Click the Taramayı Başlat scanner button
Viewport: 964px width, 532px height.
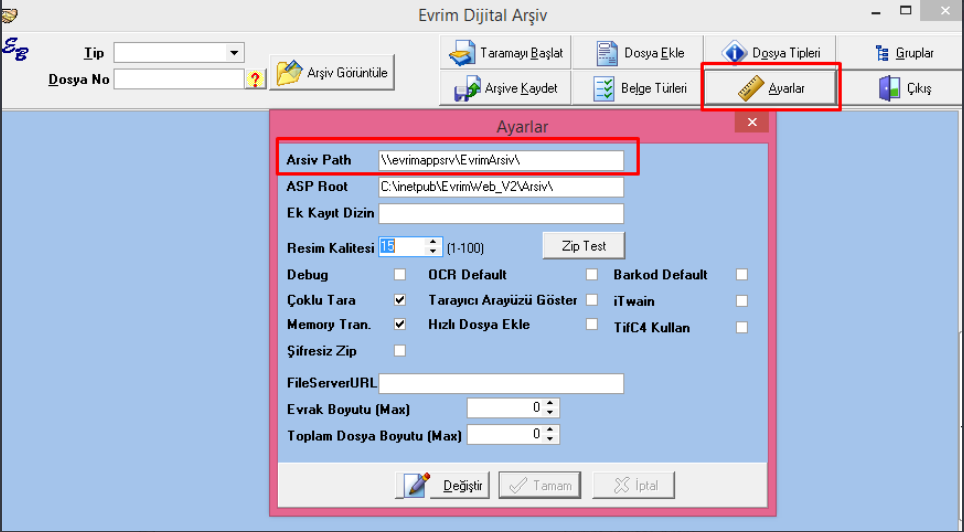tap(506, 52)
